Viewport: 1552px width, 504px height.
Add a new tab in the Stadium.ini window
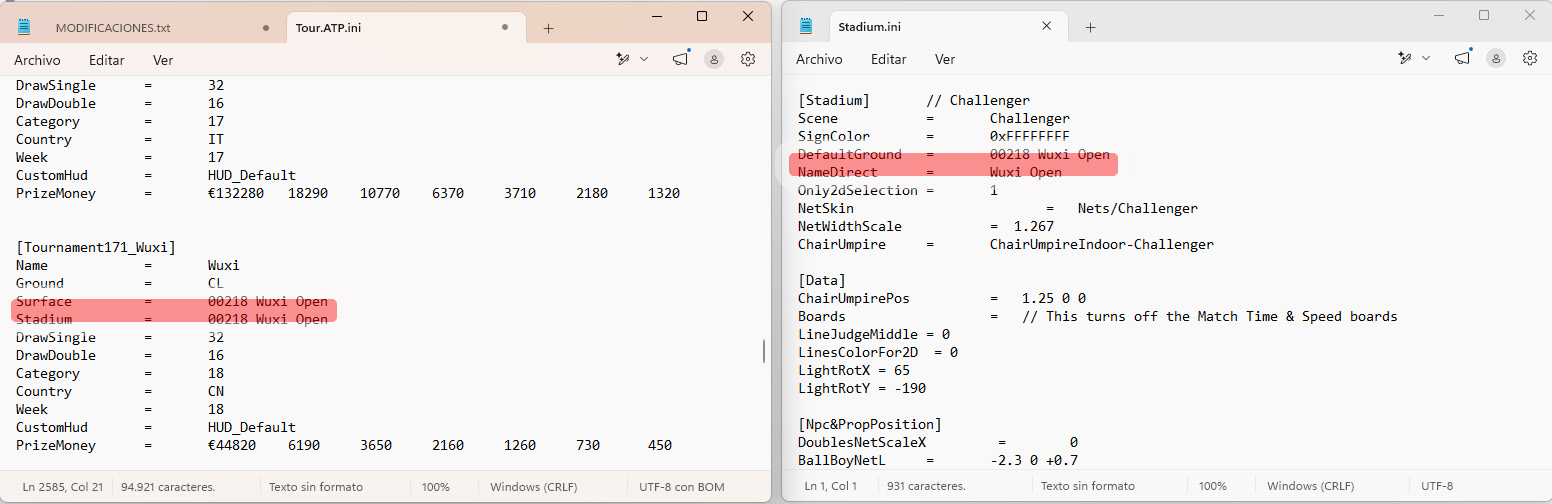[x=1090, y=28]
